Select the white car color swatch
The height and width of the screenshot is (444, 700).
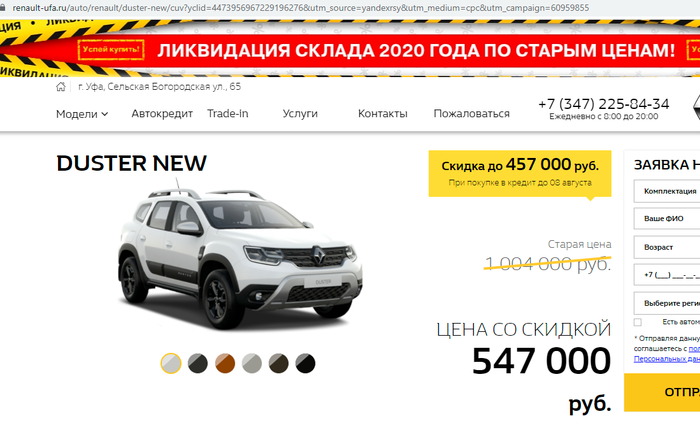coord(171,363)
